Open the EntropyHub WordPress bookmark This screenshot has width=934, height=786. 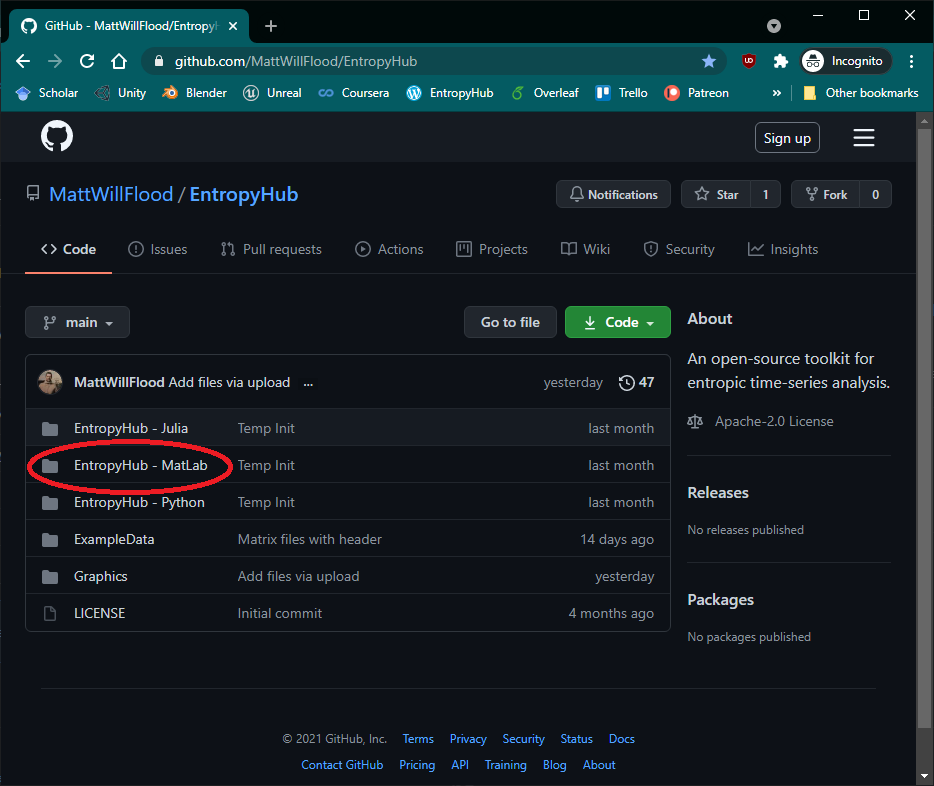pyautogui.click(x=450, y=93)
